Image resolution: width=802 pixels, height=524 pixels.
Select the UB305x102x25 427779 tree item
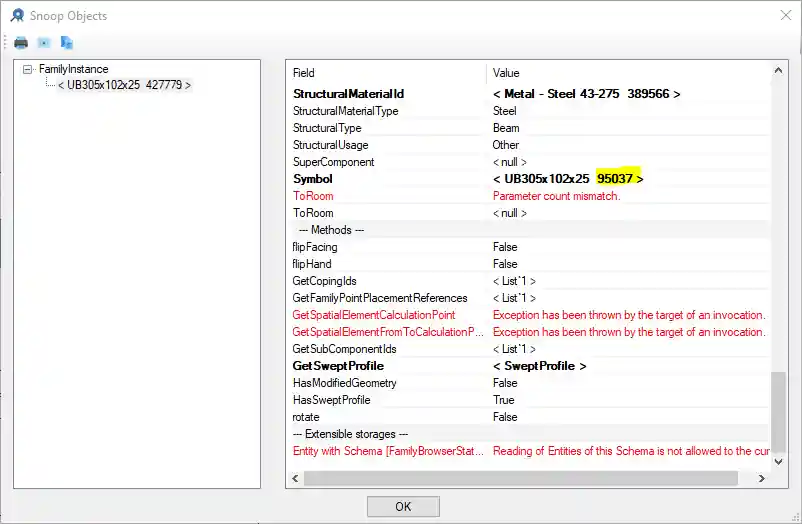pos(124,85)
